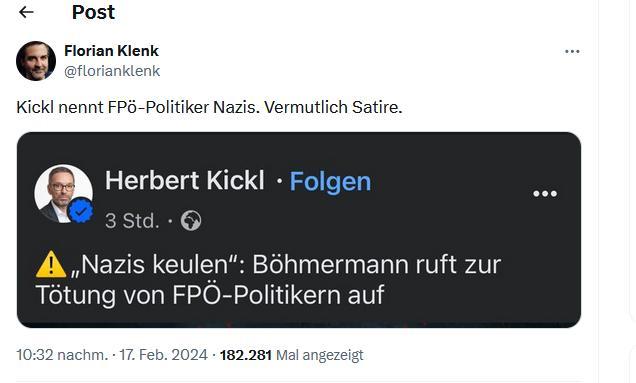This screenshot has width=636, height=383.
Task: Open the Florian Klenk display name
Action: click(112, 51)
